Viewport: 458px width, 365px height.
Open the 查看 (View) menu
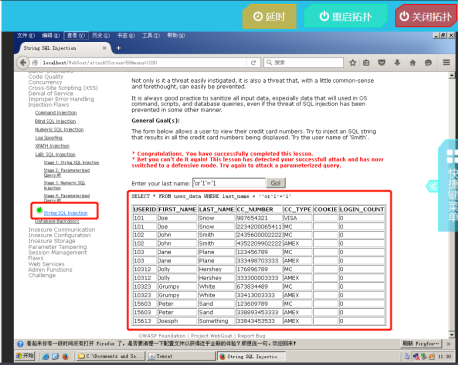click(76, 35)
